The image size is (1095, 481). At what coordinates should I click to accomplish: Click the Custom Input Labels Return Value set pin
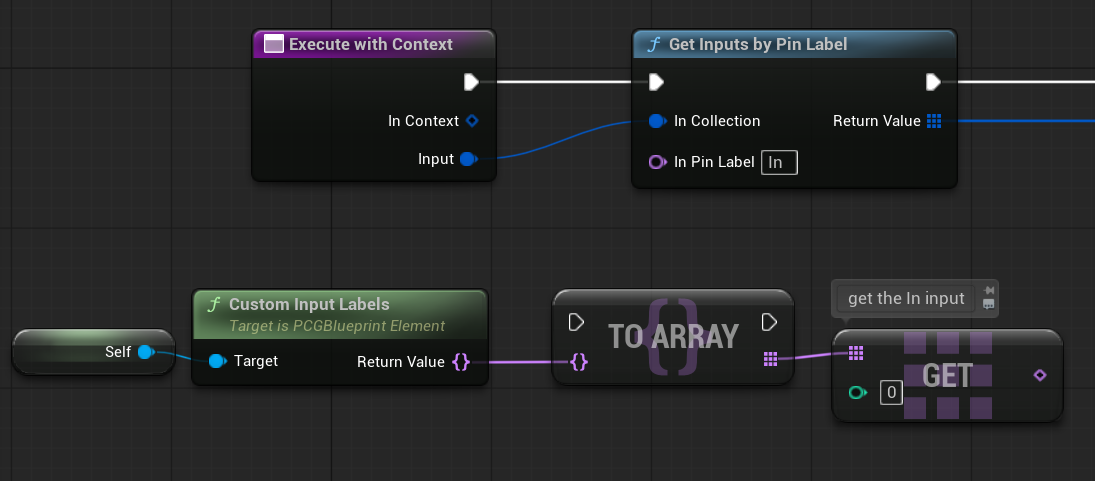[461, 361]
